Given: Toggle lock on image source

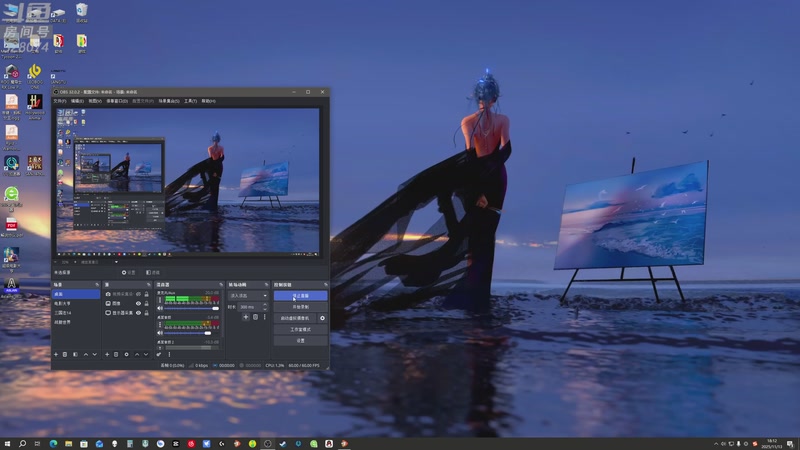Looking at the screenshot, I should pyautogui.click(x=146, y=303).
